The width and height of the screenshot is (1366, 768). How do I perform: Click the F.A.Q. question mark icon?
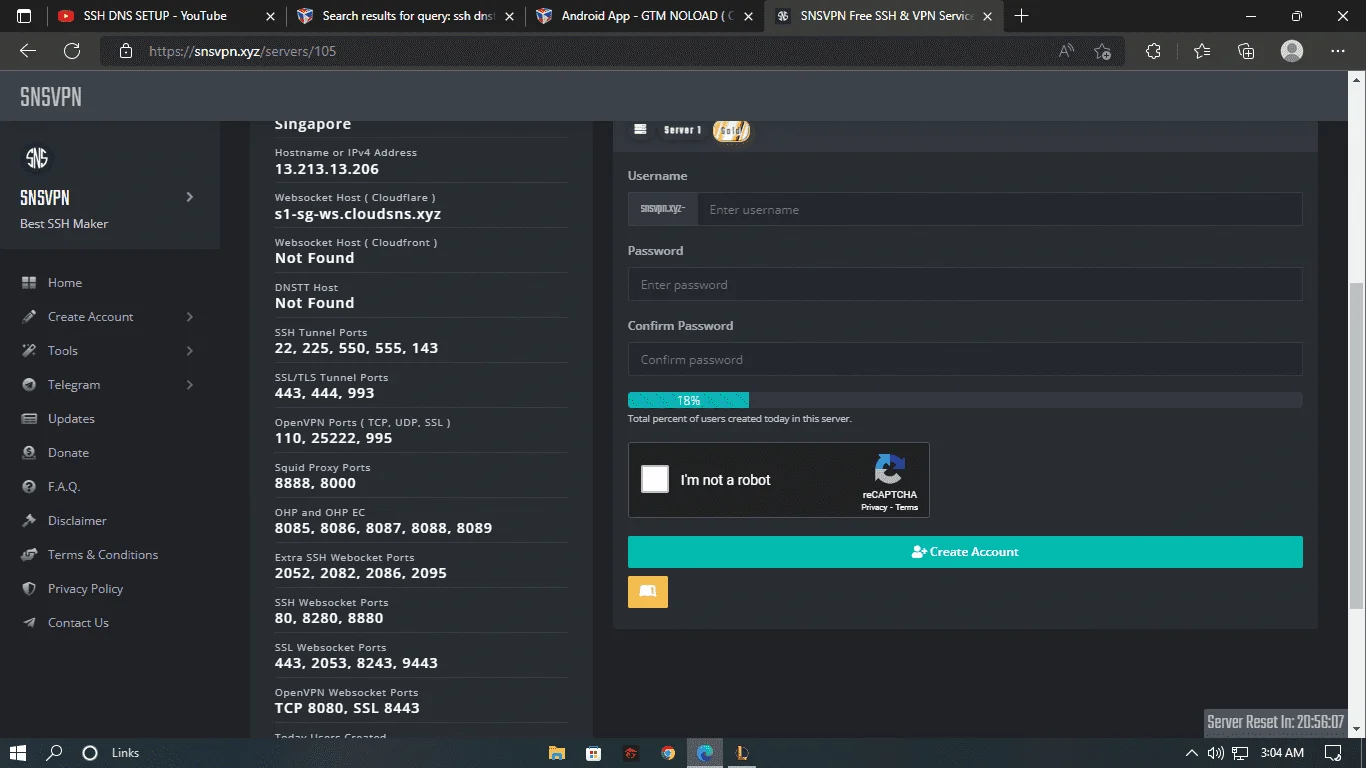click(28, 487)
